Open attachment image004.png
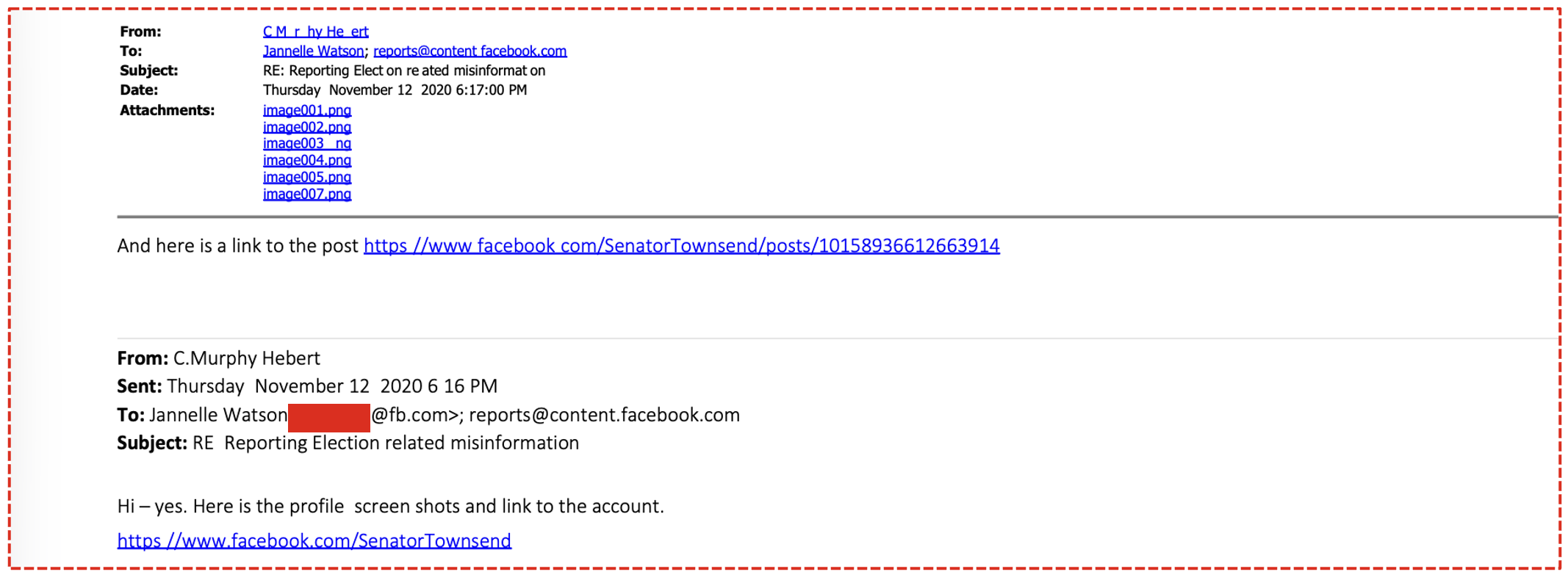 coord(306,160)
